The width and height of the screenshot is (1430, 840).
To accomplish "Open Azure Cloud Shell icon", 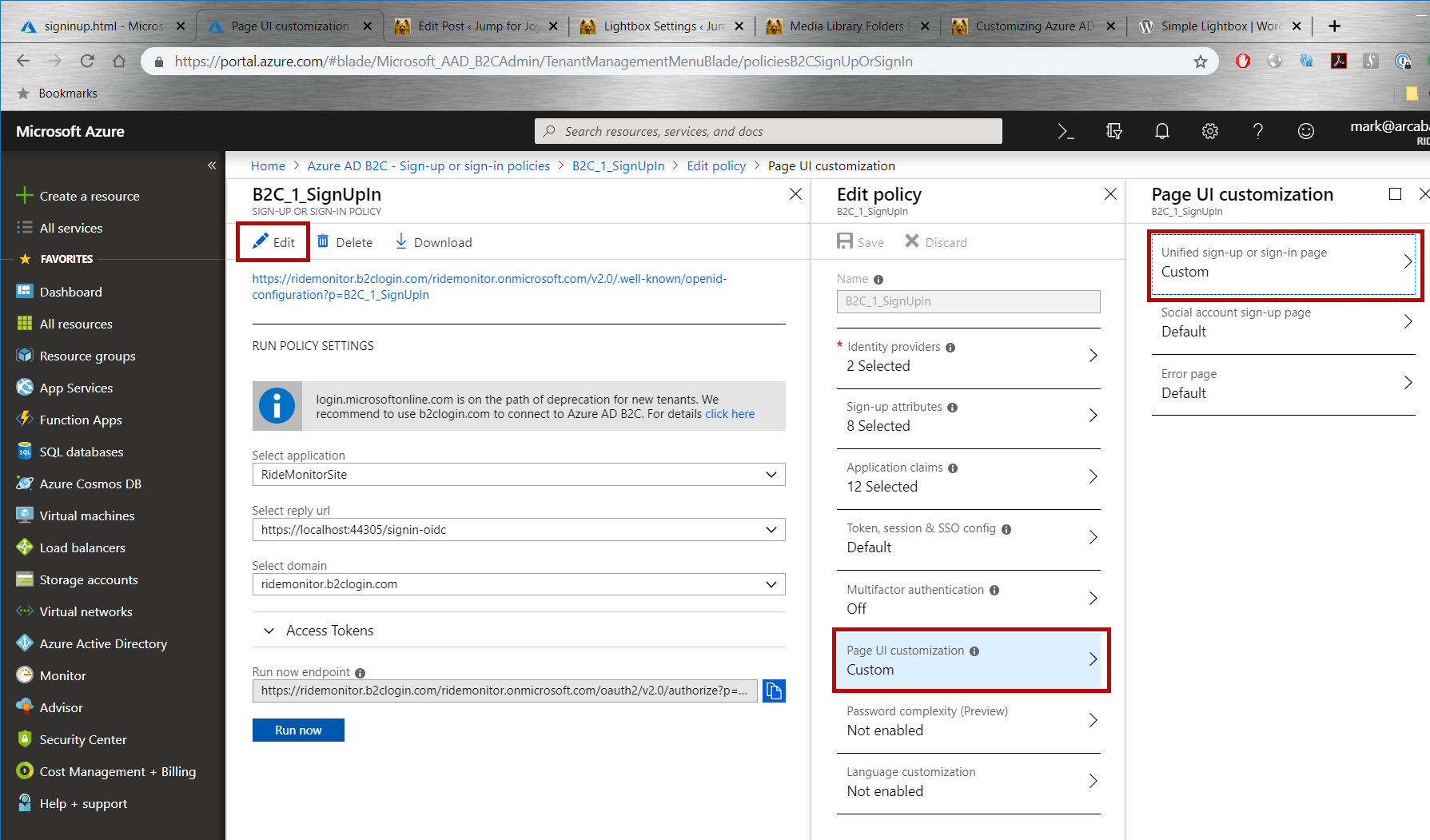I will pos(1066,131).
